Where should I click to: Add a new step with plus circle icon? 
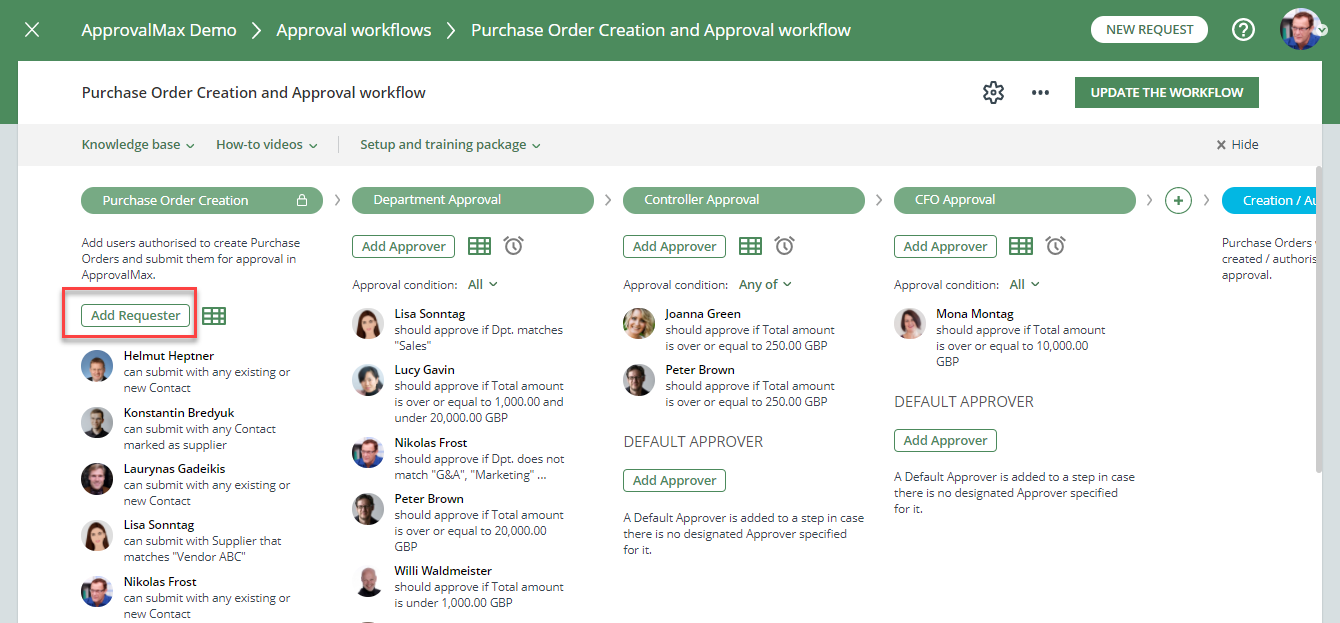click(1178, 200)
